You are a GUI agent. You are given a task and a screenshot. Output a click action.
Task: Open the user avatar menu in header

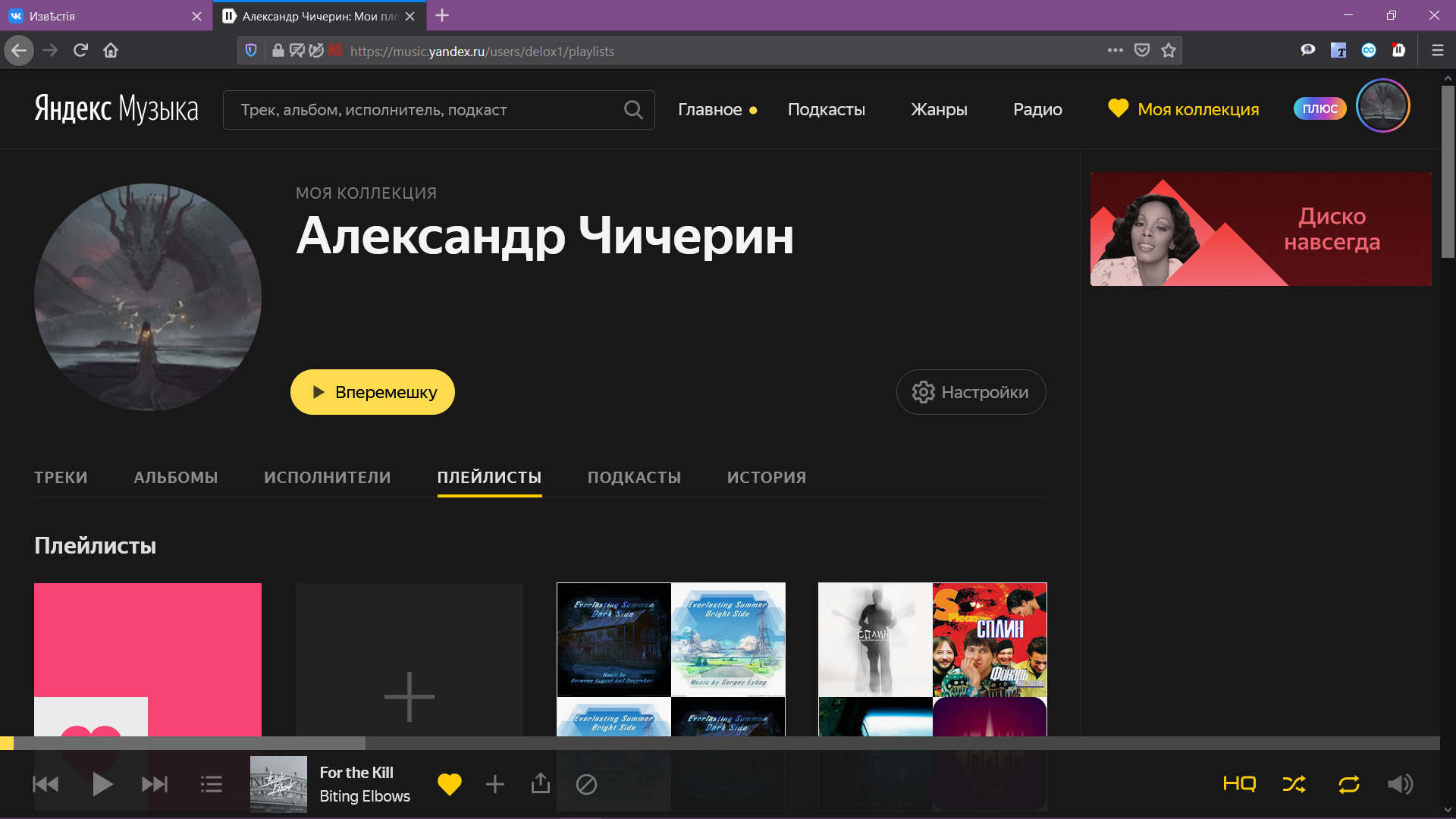tap(1382, 105)
